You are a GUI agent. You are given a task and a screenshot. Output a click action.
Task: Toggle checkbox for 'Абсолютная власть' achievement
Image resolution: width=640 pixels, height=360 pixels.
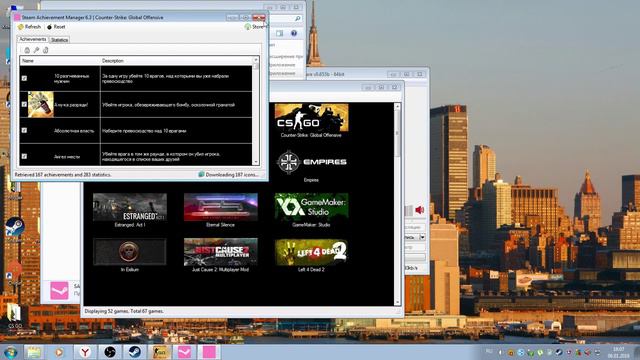click(x=24, y=131)
